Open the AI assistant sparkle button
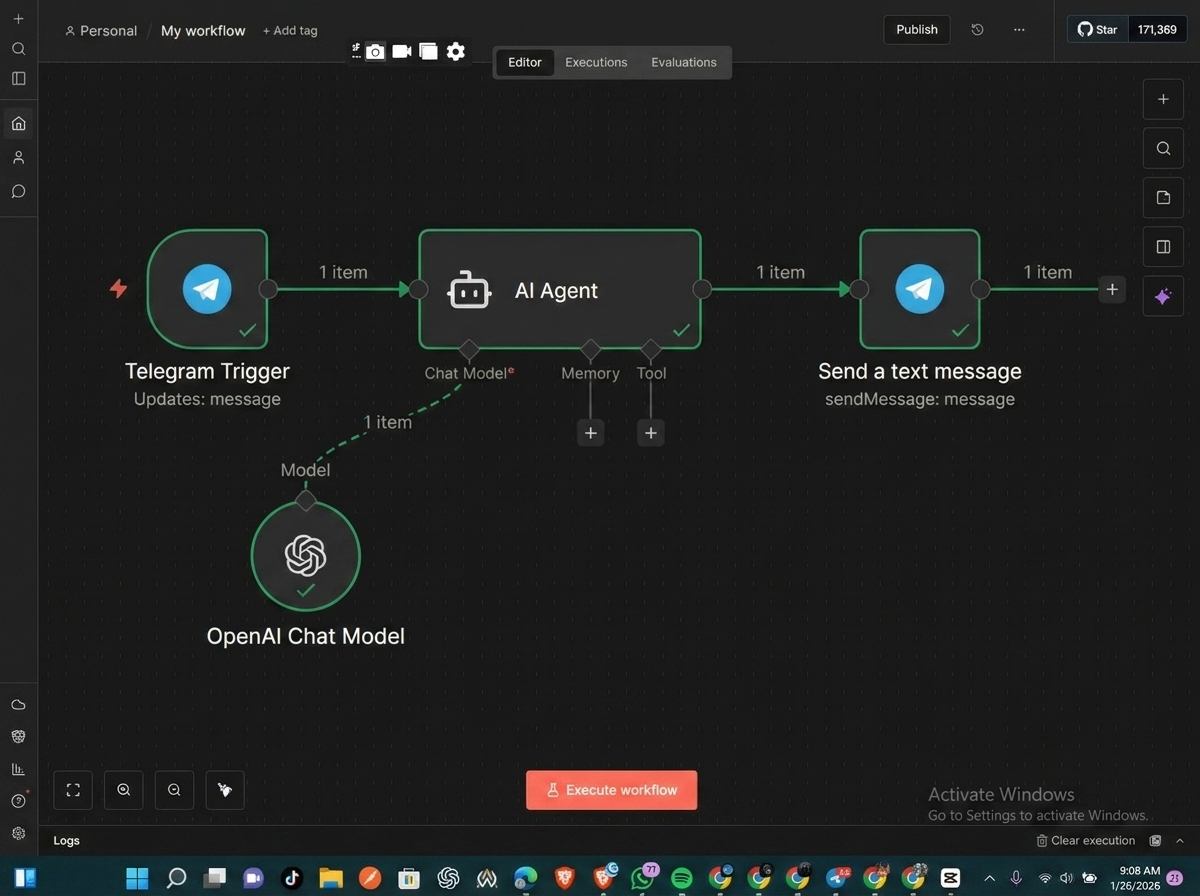The height and width of the screenshot is (896, 1200). click(1163, 297)
